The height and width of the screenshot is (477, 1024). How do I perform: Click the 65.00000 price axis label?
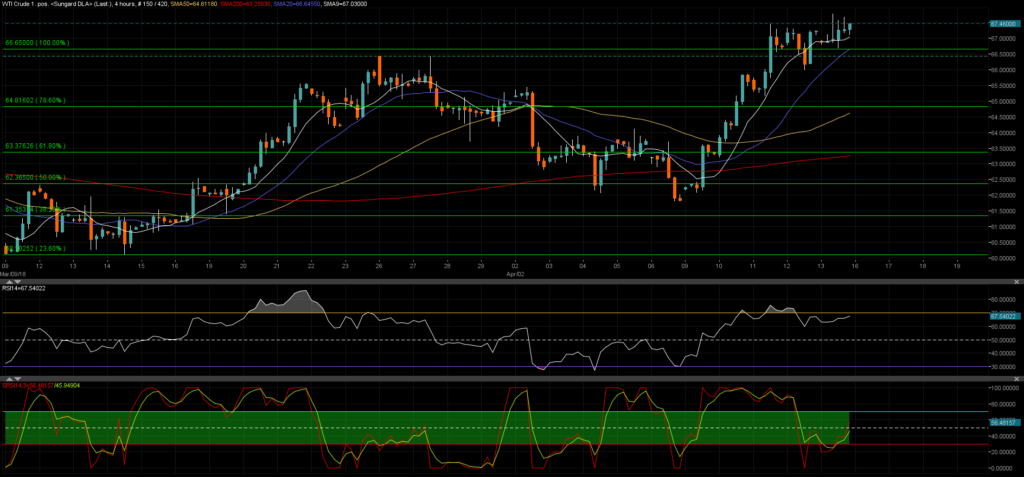pyautogui.click(x=1003, y=101)
